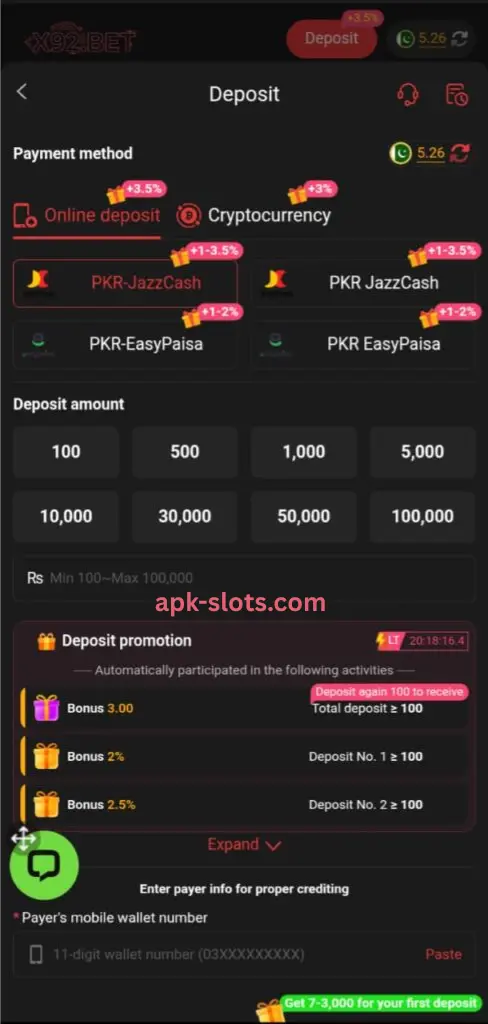Screen dimensions: 488x1024
Task: Select the PKR-EasyPaisa payment option
Action: click(x=125, y=344)
